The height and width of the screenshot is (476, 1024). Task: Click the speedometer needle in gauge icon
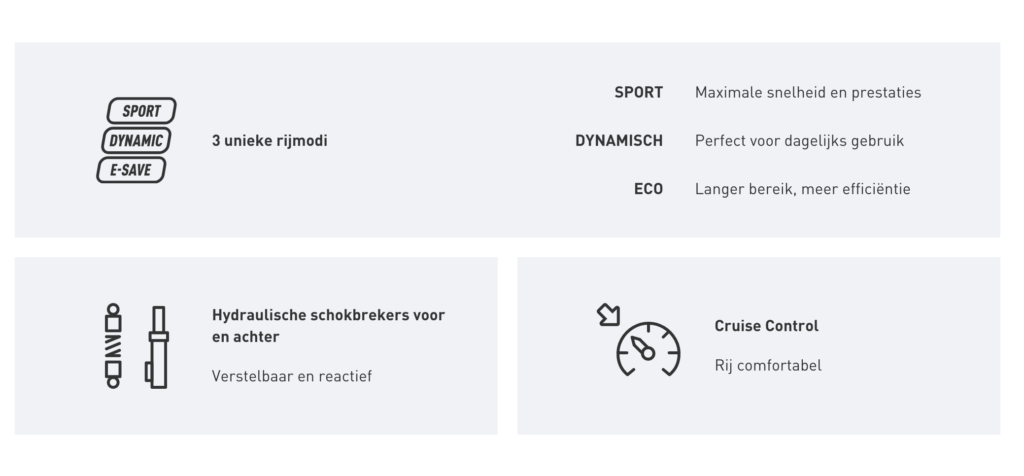click(643, 348)
